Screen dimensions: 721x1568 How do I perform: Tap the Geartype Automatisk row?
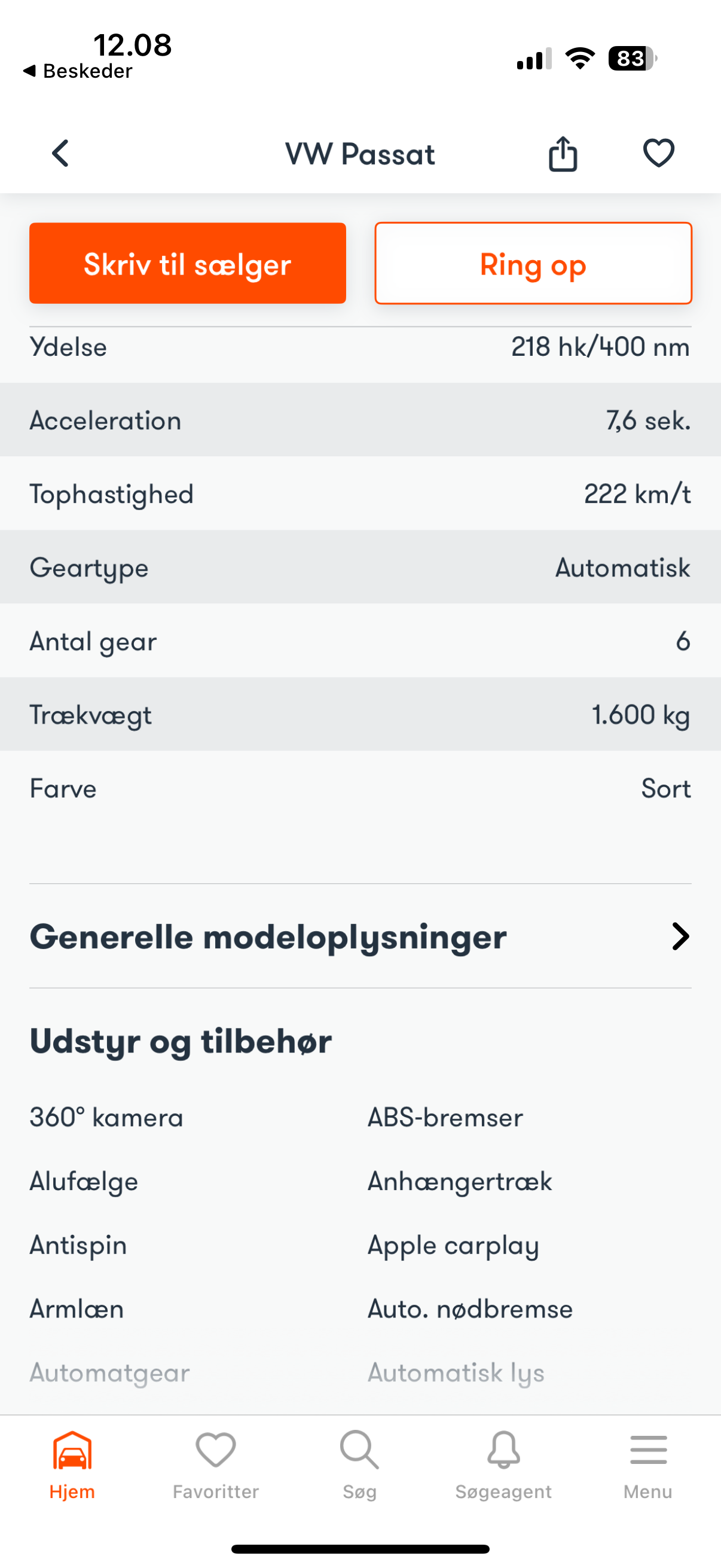pos(360,568)
